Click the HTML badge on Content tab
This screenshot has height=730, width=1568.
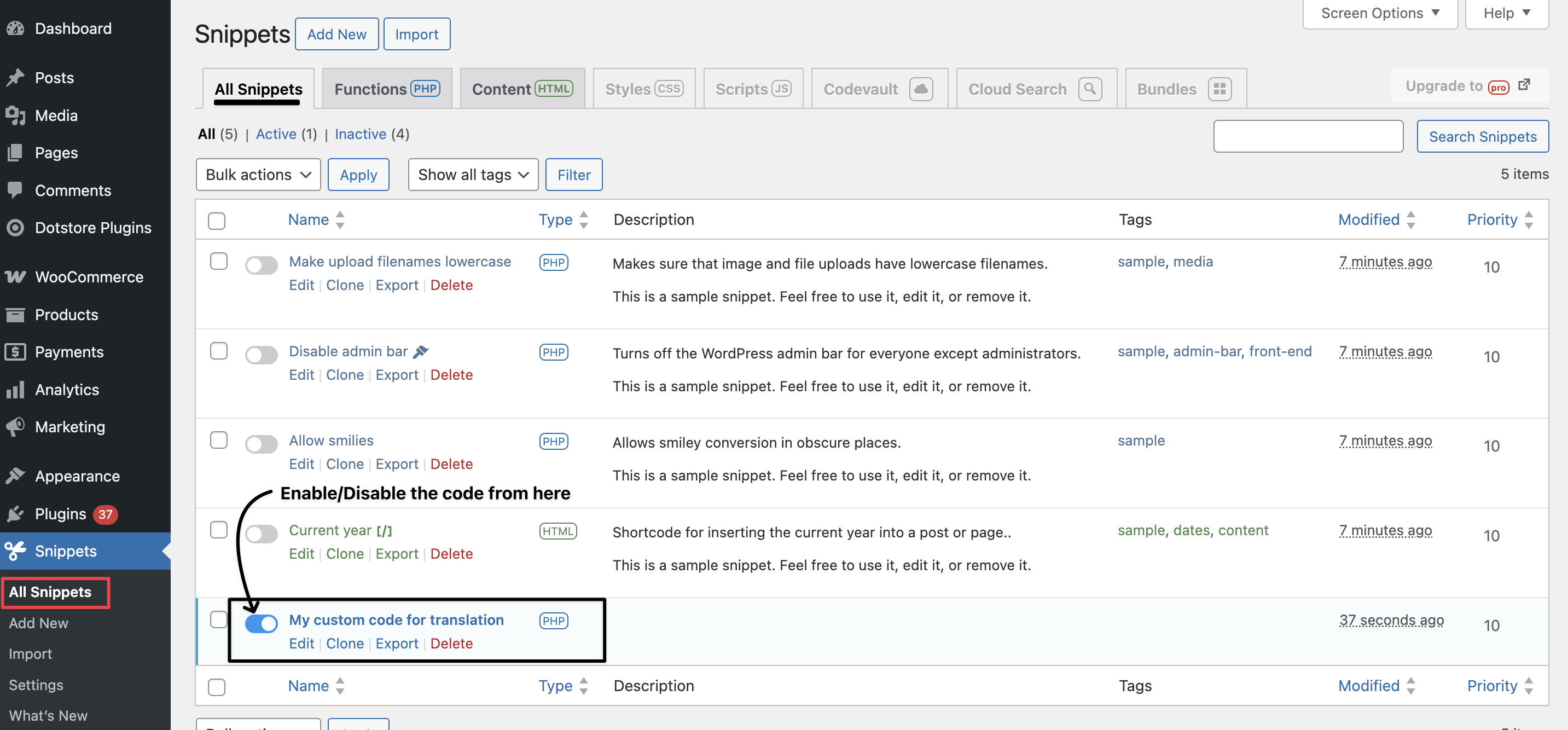click(x=553, y=89)
